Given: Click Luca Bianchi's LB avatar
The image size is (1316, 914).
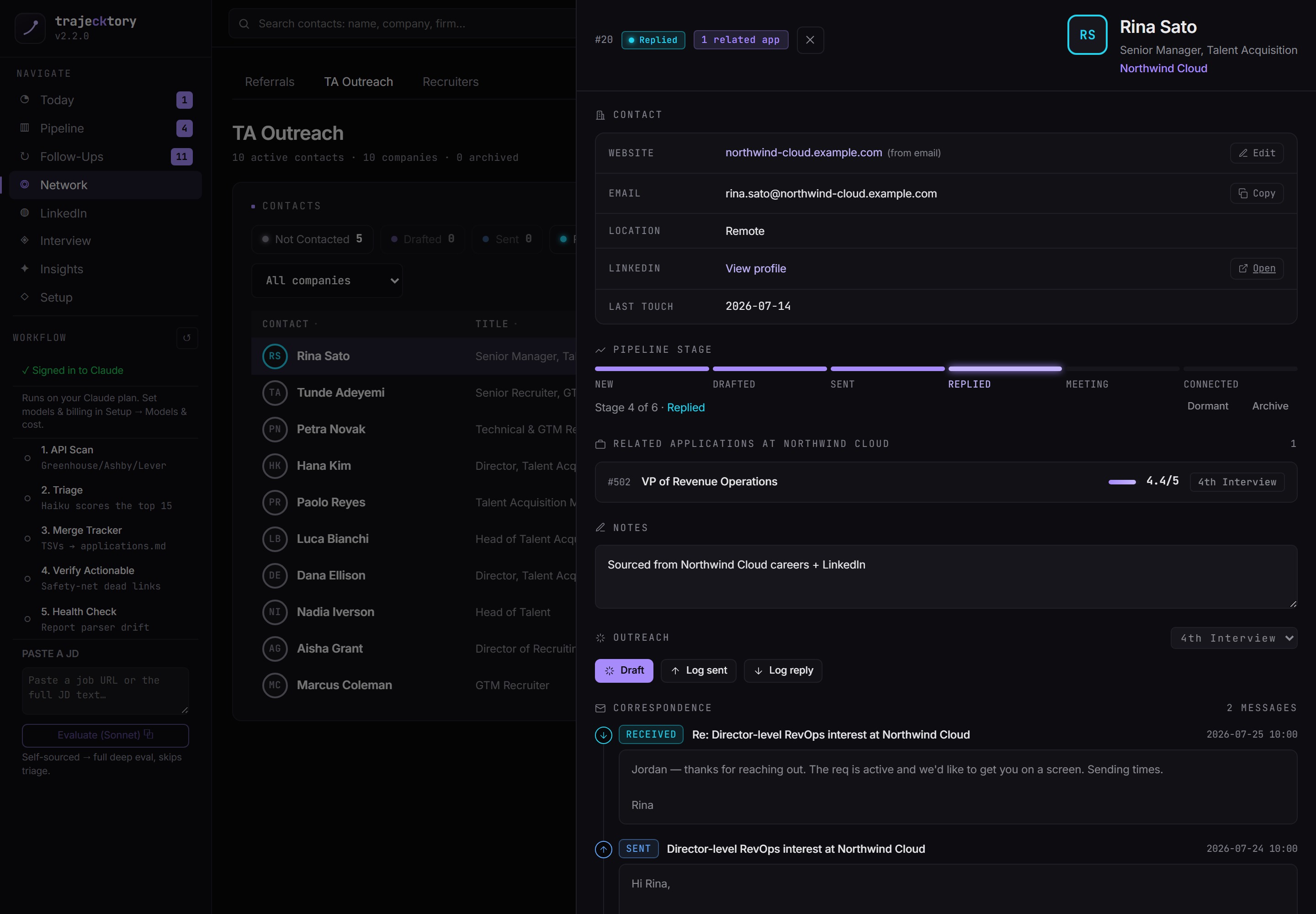Looking at the screenshot, I should pyautogui.click(x=275, y=539).
